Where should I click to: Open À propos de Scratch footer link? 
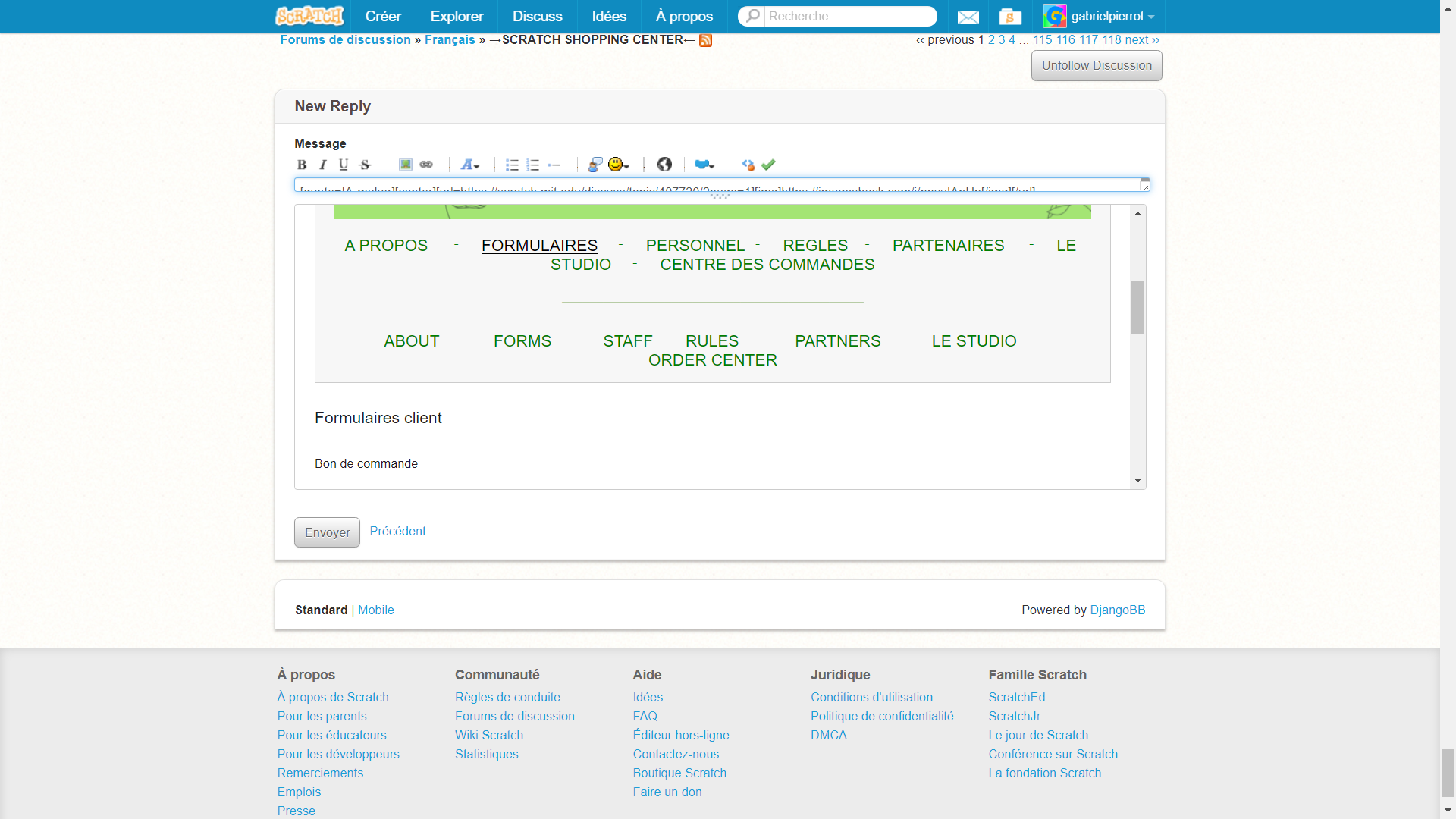pos(333,697)
